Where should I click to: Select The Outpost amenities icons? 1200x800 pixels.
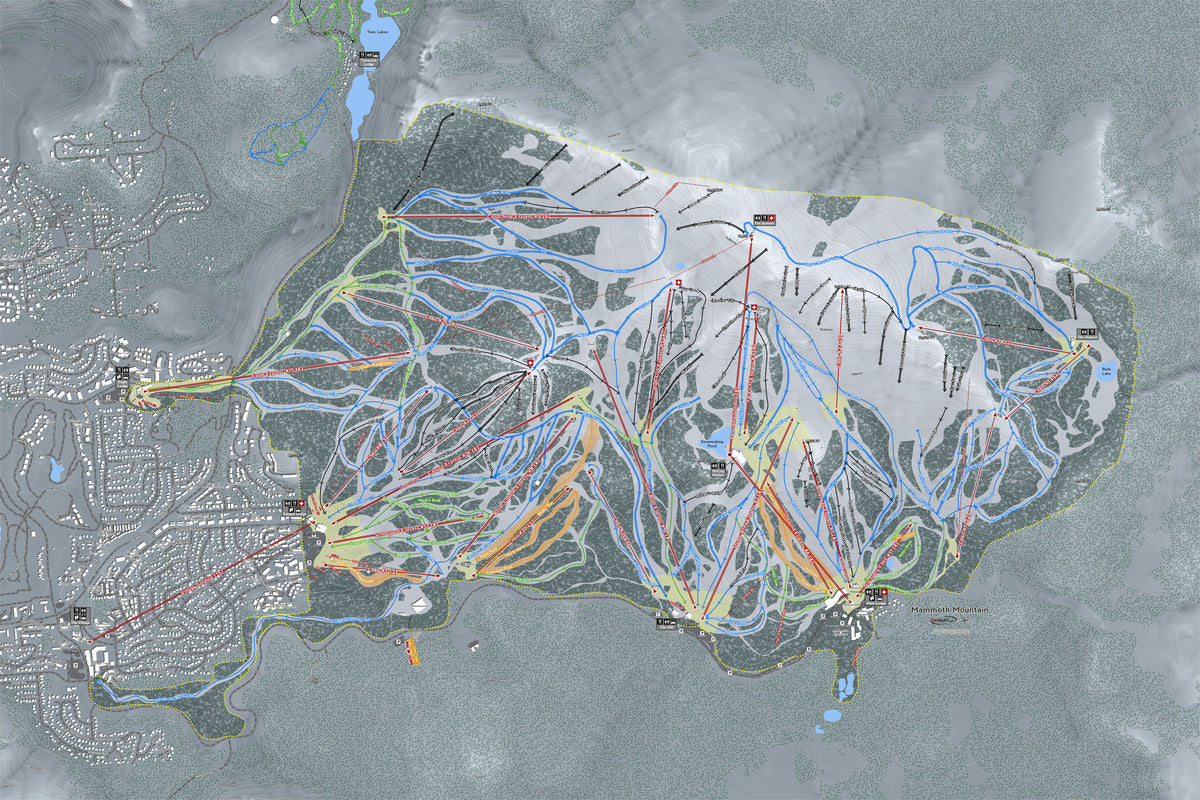click(1087, 332)
